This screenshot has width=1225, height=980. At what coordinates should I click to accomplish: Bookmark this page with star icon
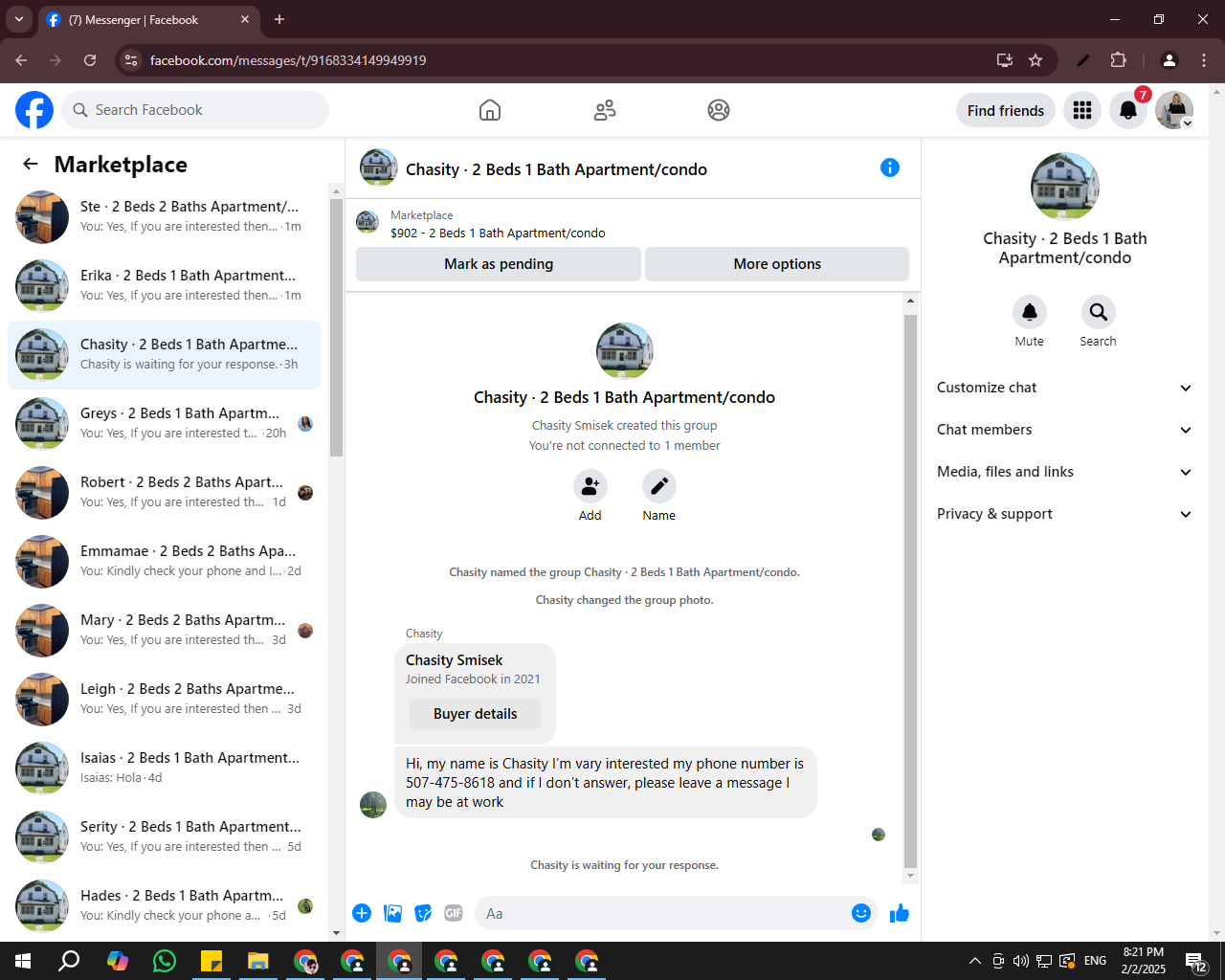(1036, 60)
